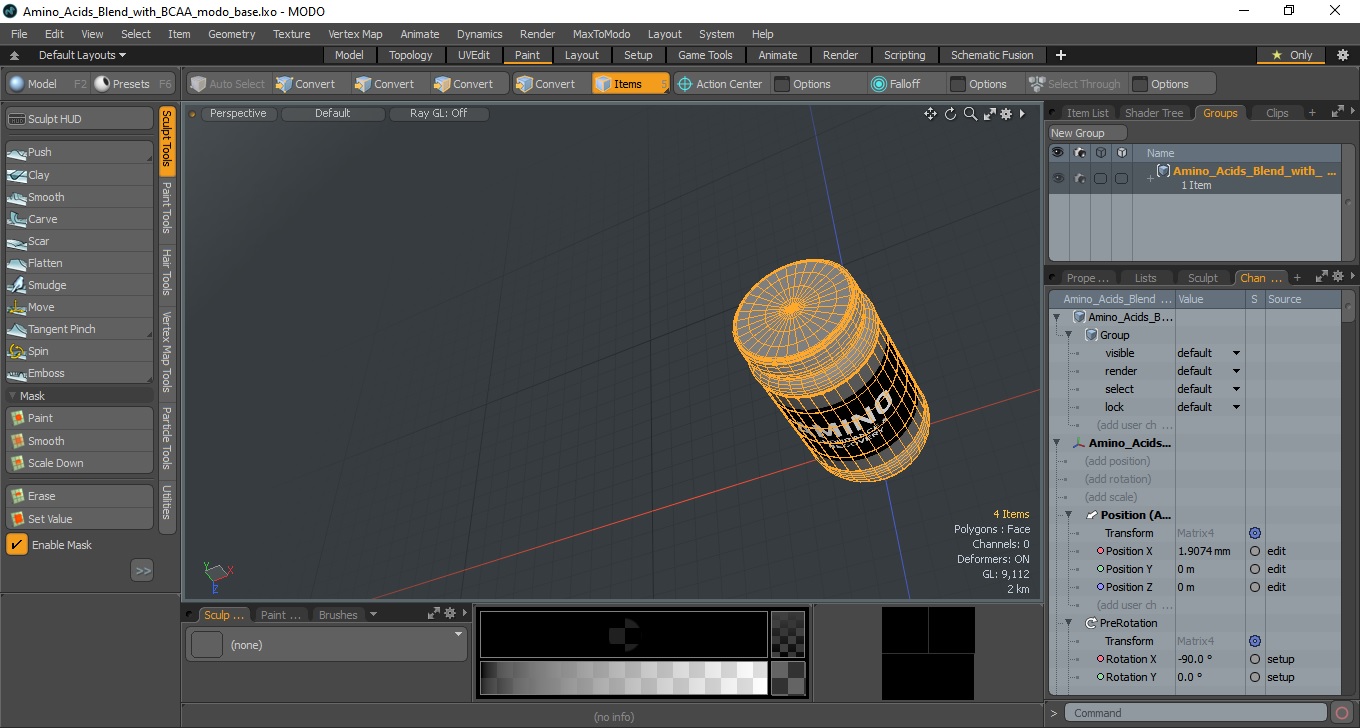Click the lower checkered swatch by gradient
The image size is (1360, 728).
pos(788,677)
